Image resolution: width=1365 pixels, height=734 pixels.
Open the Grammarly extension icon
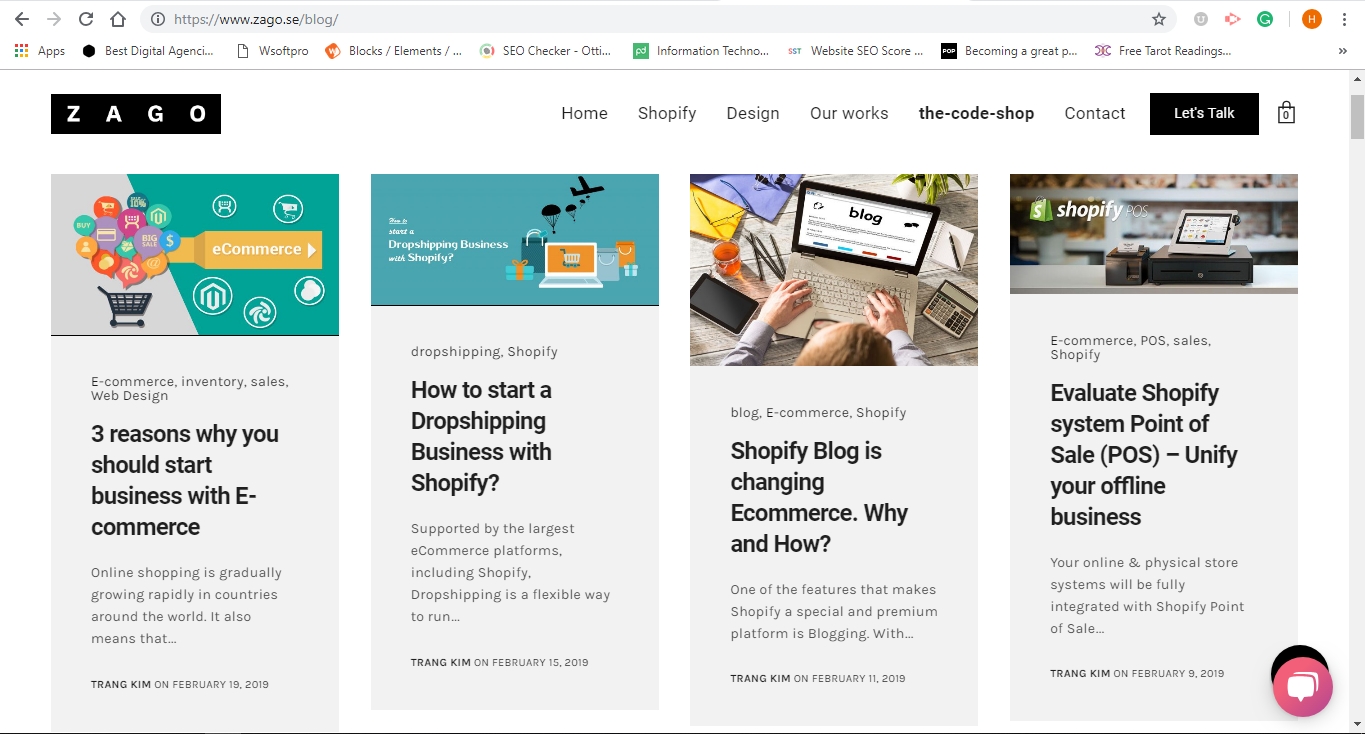(1265, 19)
